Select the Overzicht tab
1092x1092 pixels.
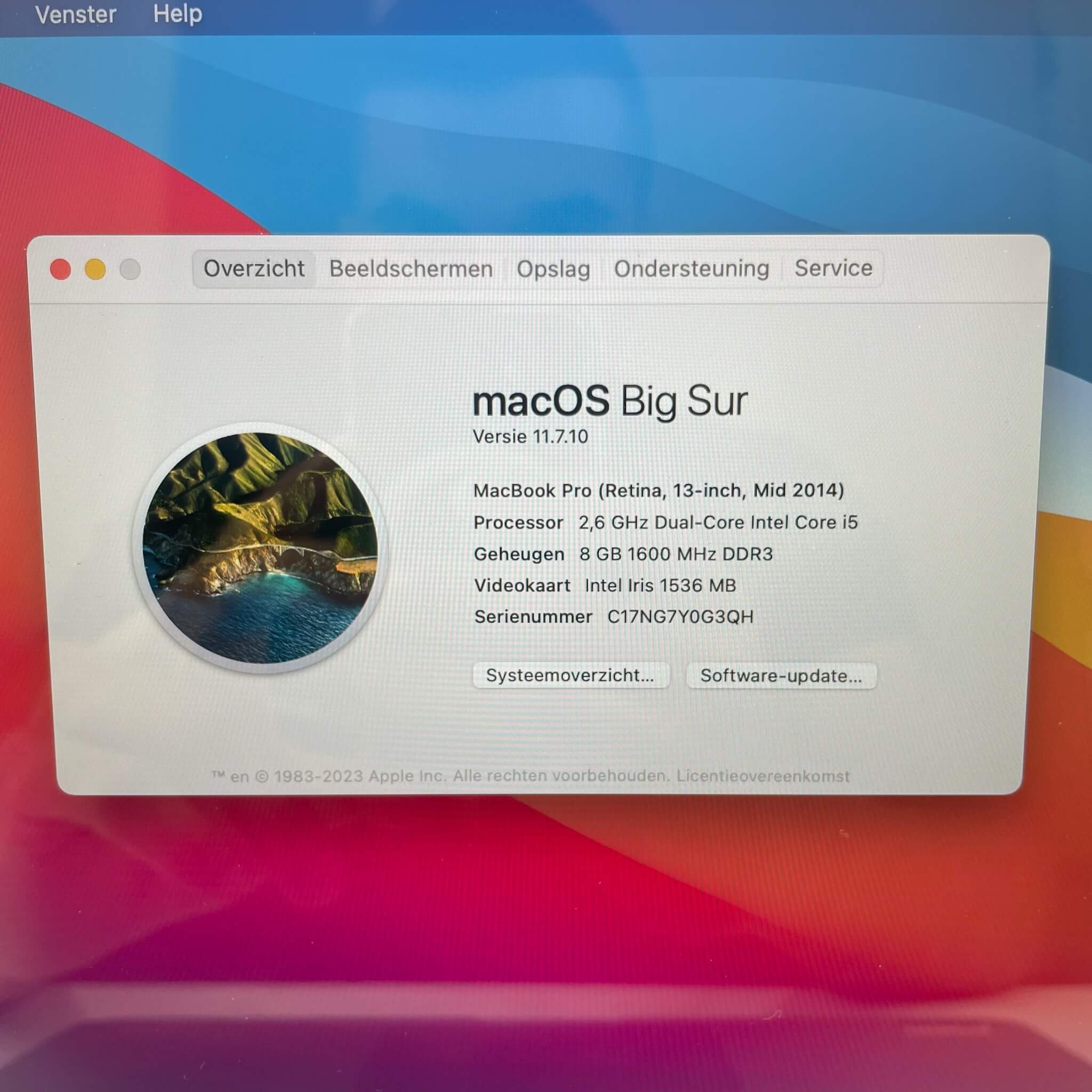pyautogui.click(x=254, y=269)
